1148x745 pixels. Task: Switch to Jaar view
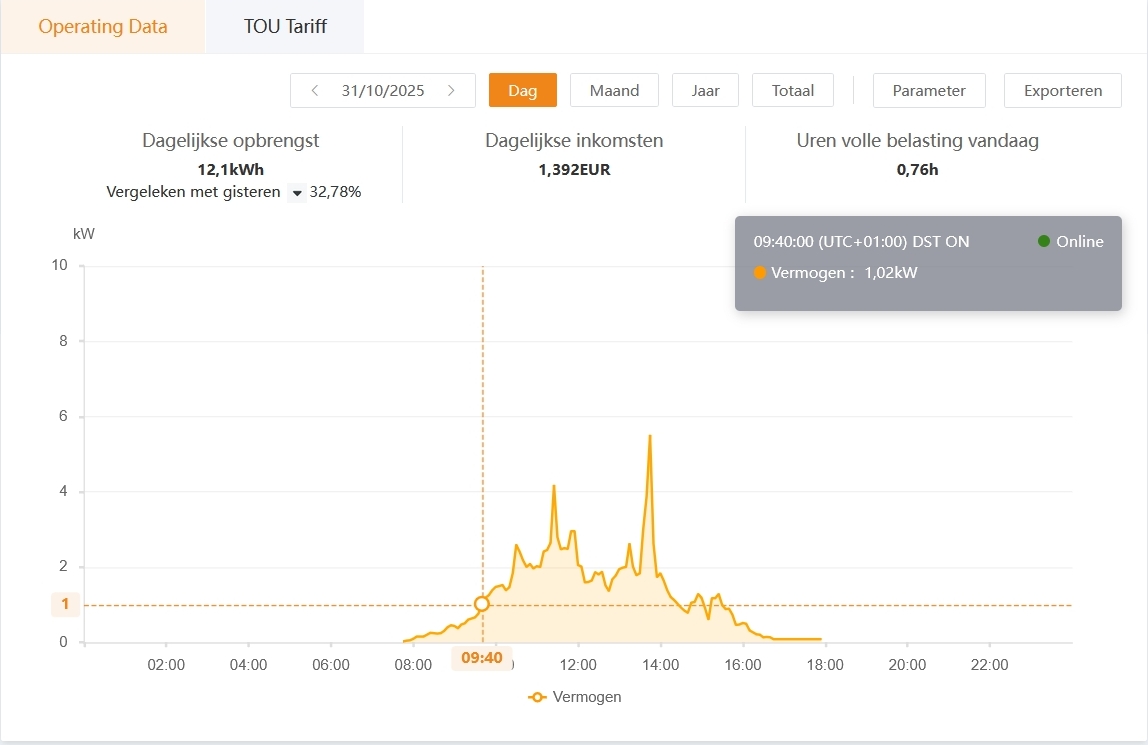(705, 91)
